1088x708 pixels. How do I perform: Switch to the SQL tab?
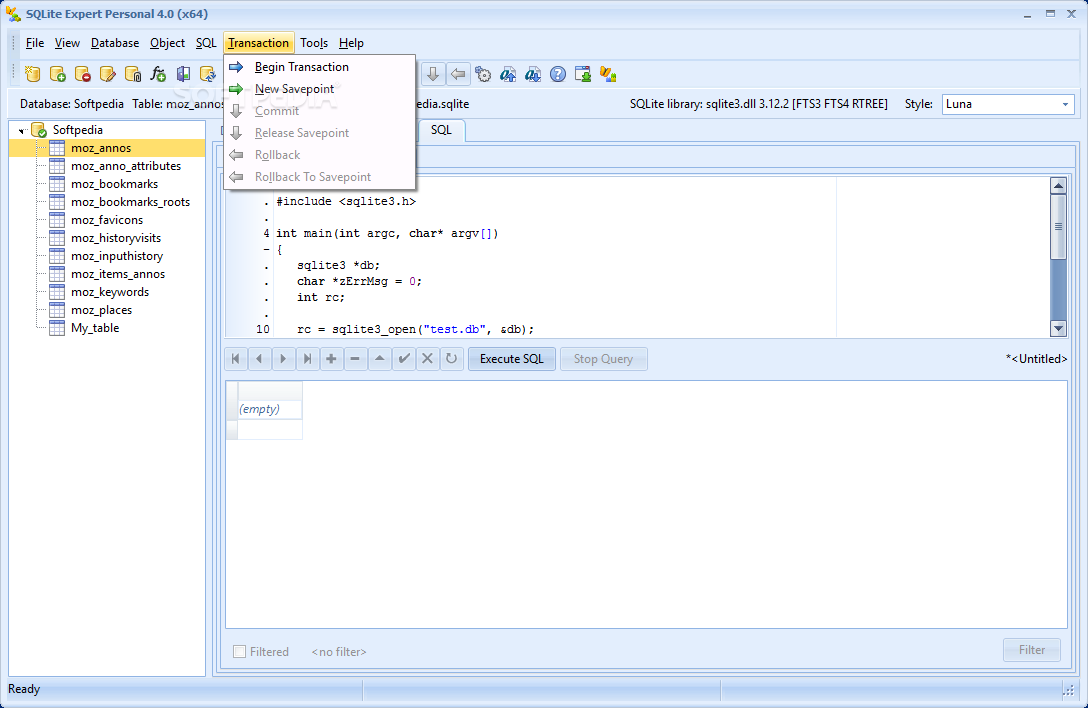(x=441, y=130)
